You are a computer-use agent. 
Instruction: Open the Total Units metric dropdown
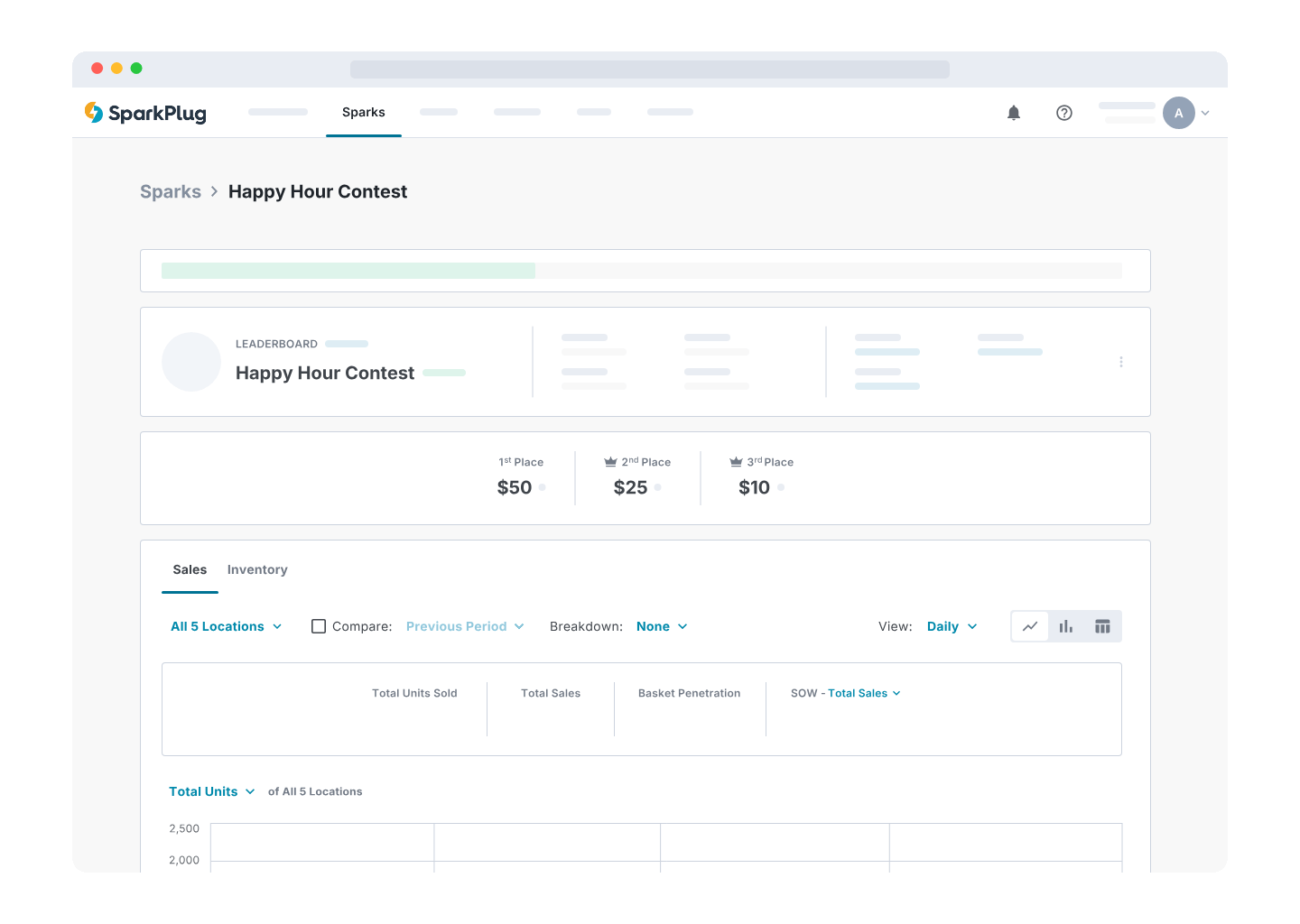(211, 791)
